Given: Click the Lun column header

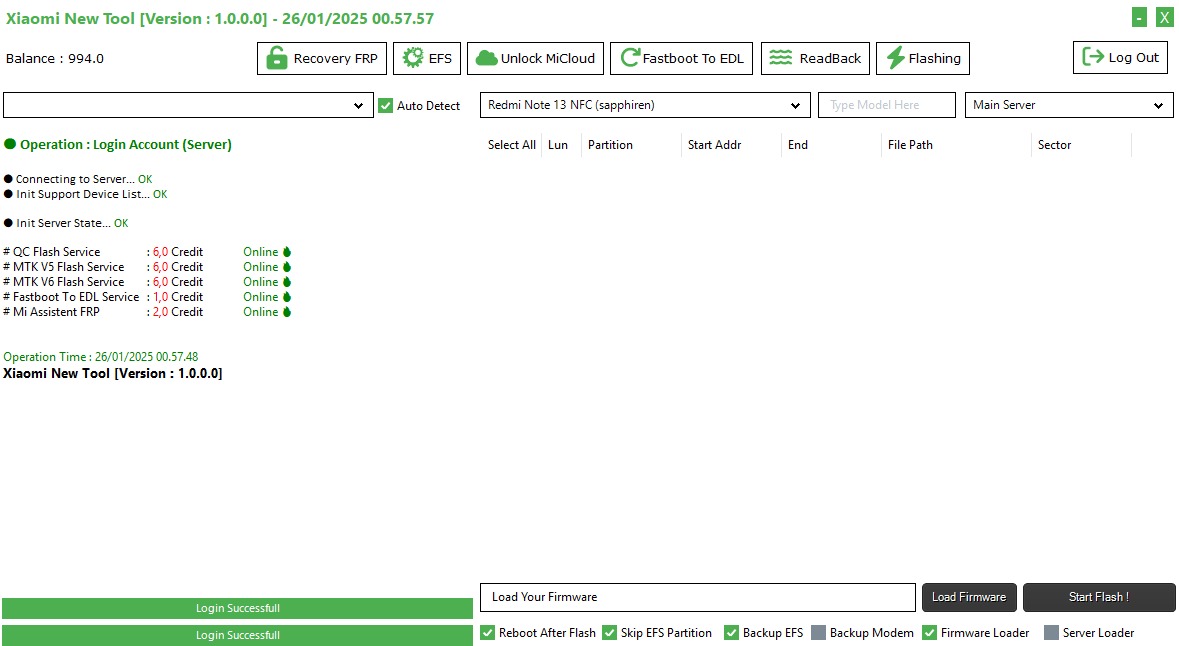Looking at the screenshot, I should [558, 145].
